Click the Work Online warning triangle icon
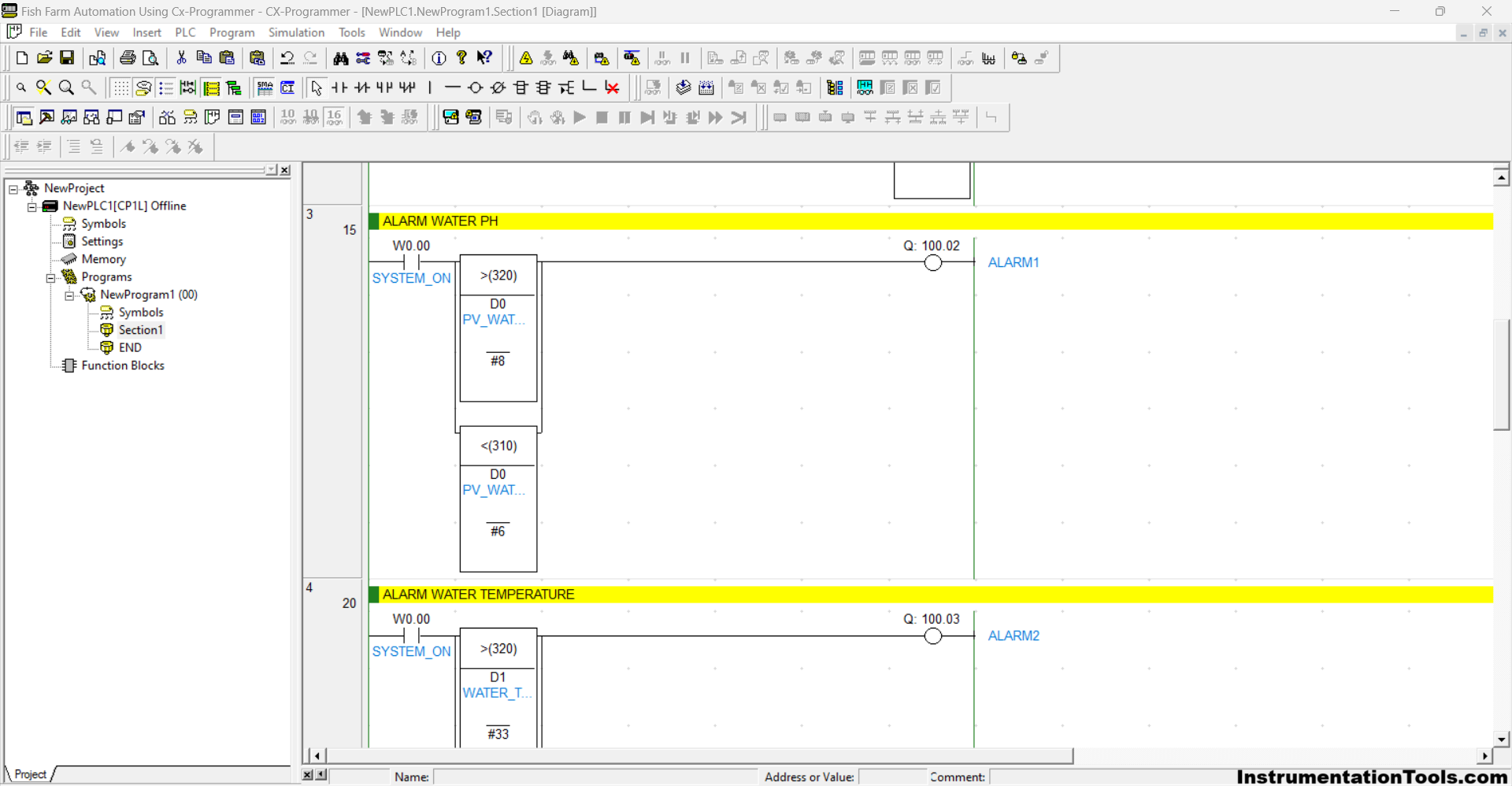 (x=526, y=58)
